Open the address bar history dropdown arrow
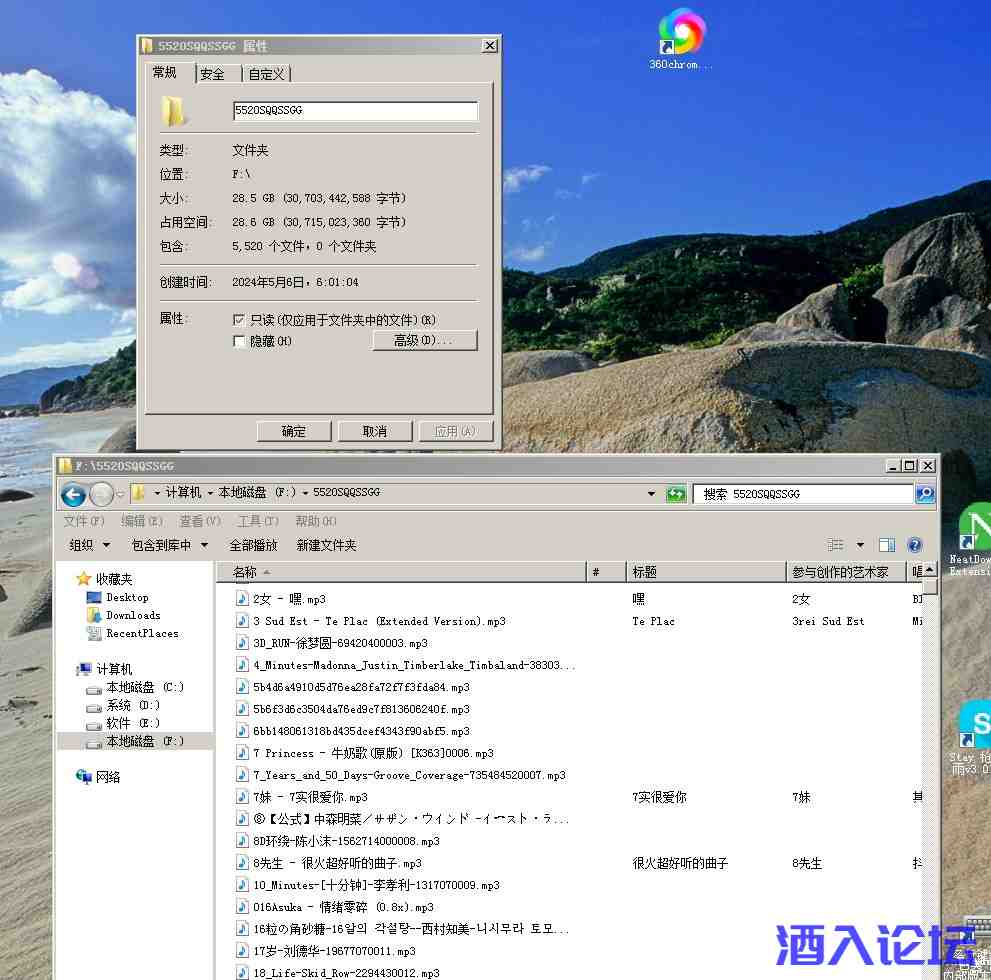This screenshot has height=980, width=991. (x=653, y=493)
